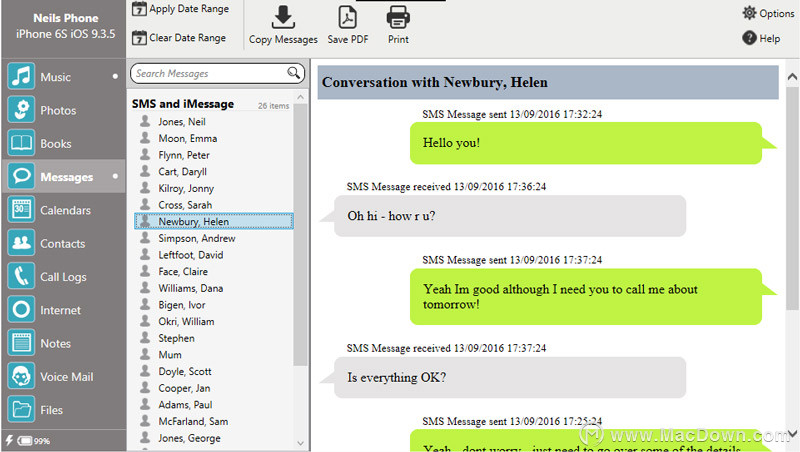Viewport: 800px width, 452px height.
Task: Select the conversation with Simpson, Andrew
Action: [214, 238]
